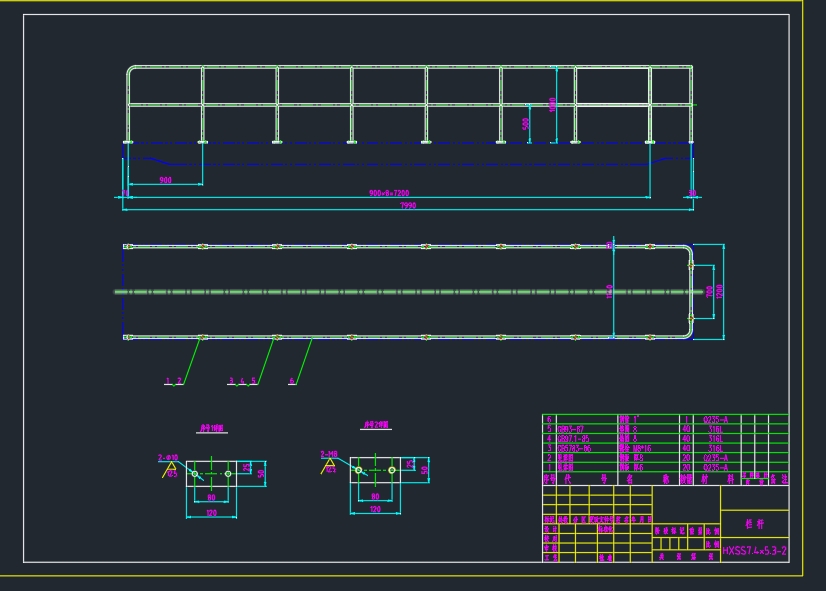826x591 pixels.
Task: Click quantity 40 in parts row 4
Action: (x=686, y=439)
